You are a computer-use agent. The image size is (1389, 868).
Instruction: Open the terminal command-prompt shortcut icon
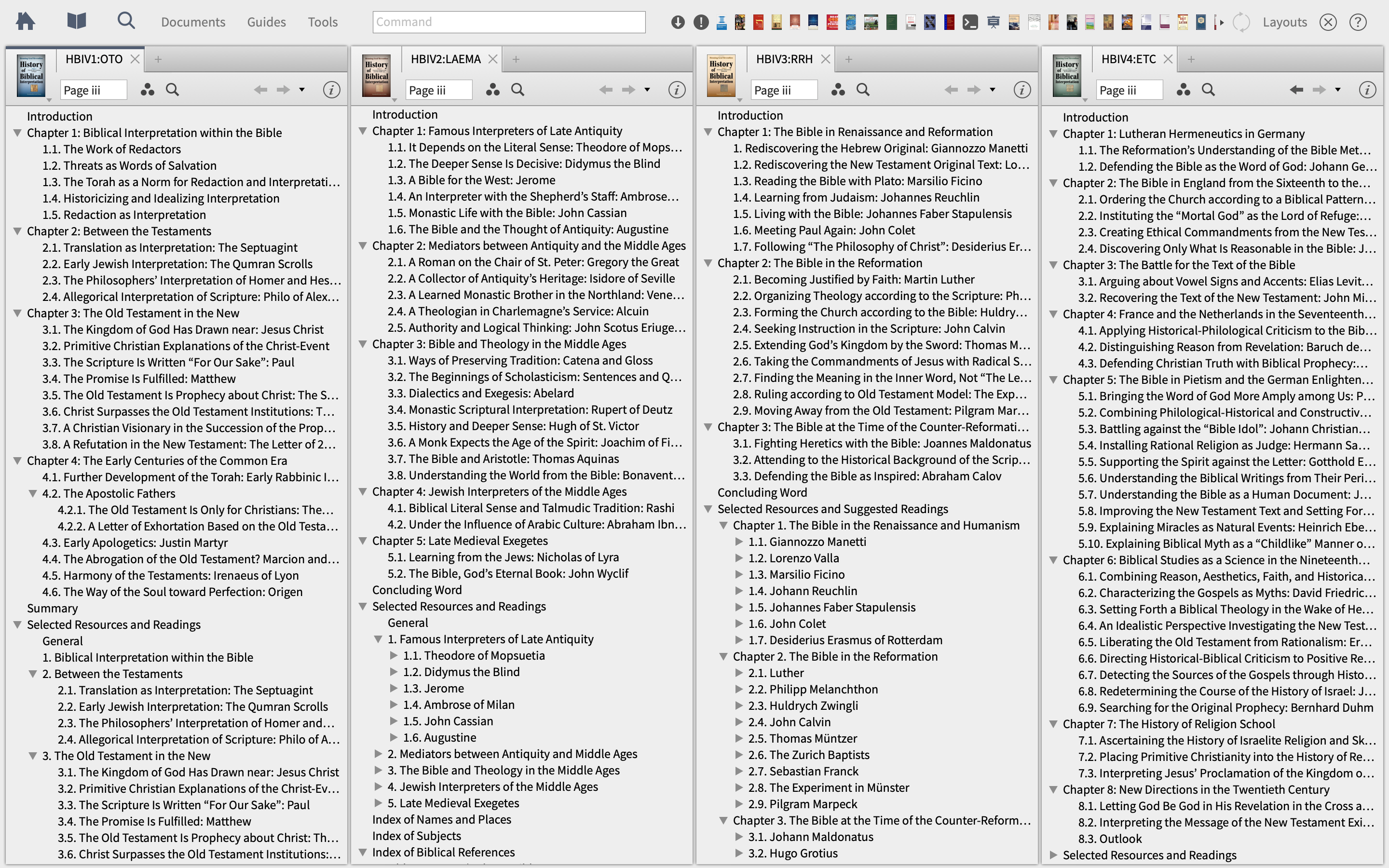click(x=970, y=22)
